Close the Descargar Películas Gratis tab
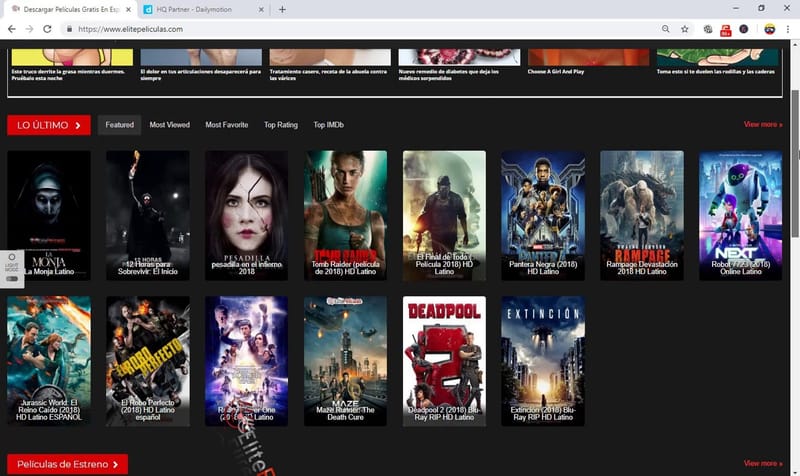800x476 pixels. pyautogui.click(x=128, y=9)
